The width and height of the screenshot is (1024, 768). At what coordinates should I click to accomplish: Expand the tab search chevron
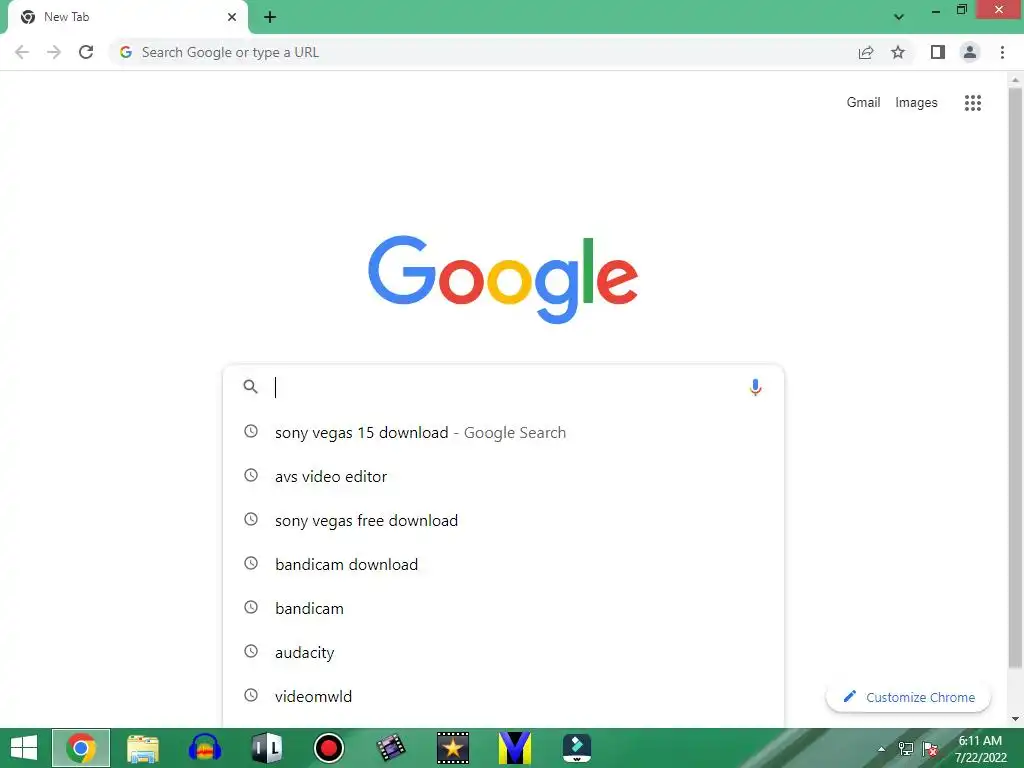click(899, 17)
